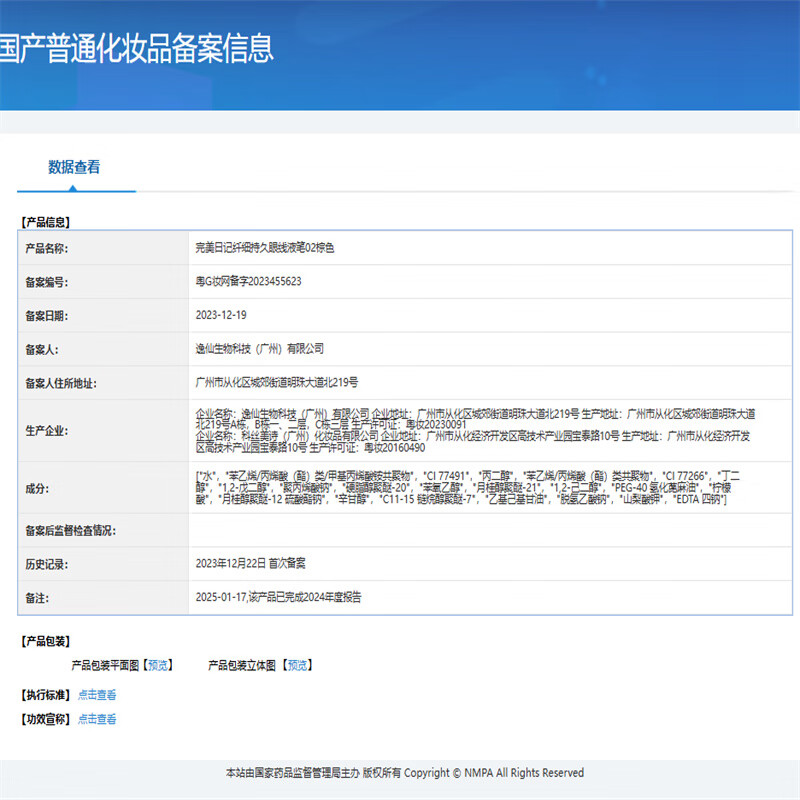The image size is (800, 800).
Task: Select the product name 完美日记纤细持久眼线液笔02棕色
Action: tap(265, 247)
